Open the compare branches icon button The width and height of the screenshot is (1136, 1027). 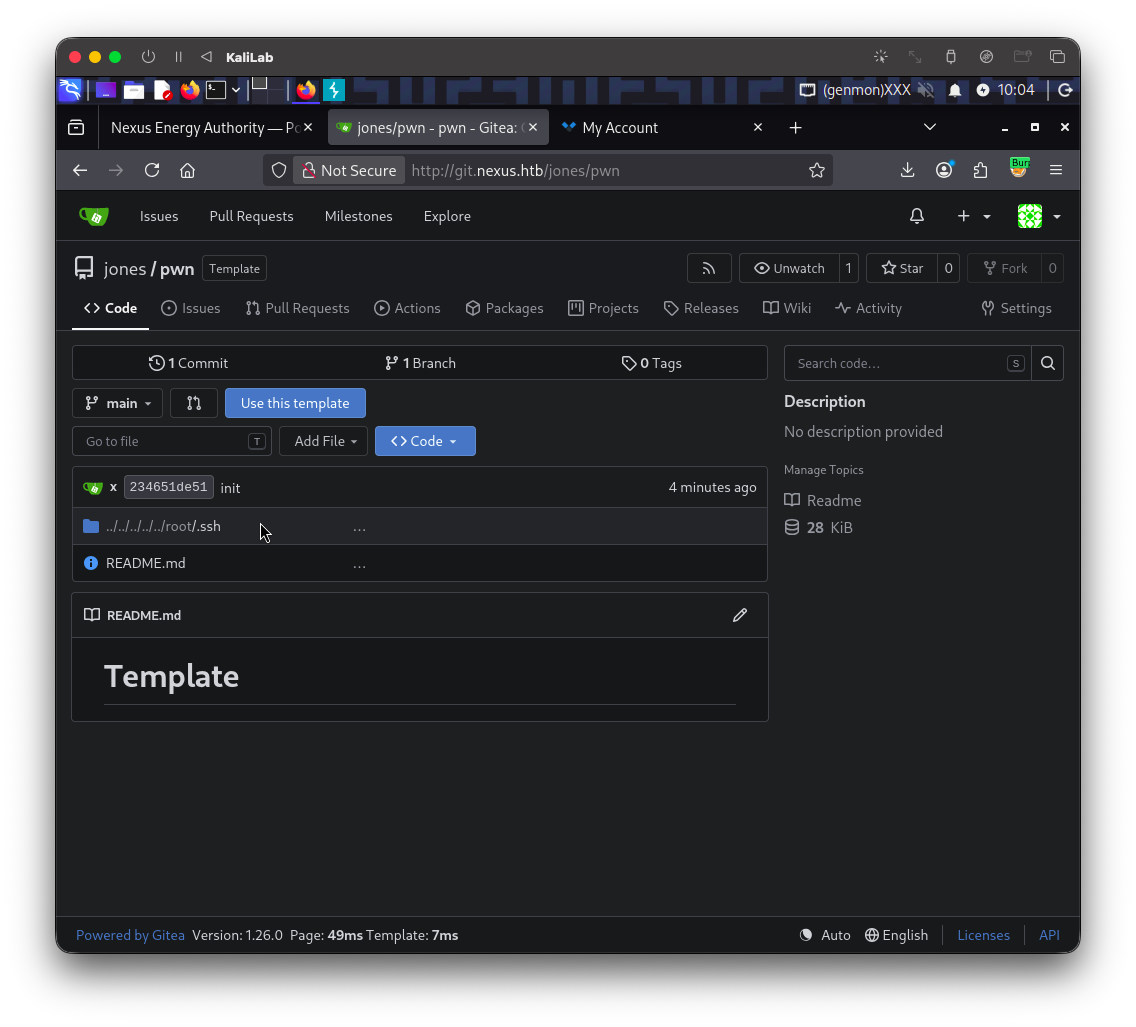click(x=194, y=403)
